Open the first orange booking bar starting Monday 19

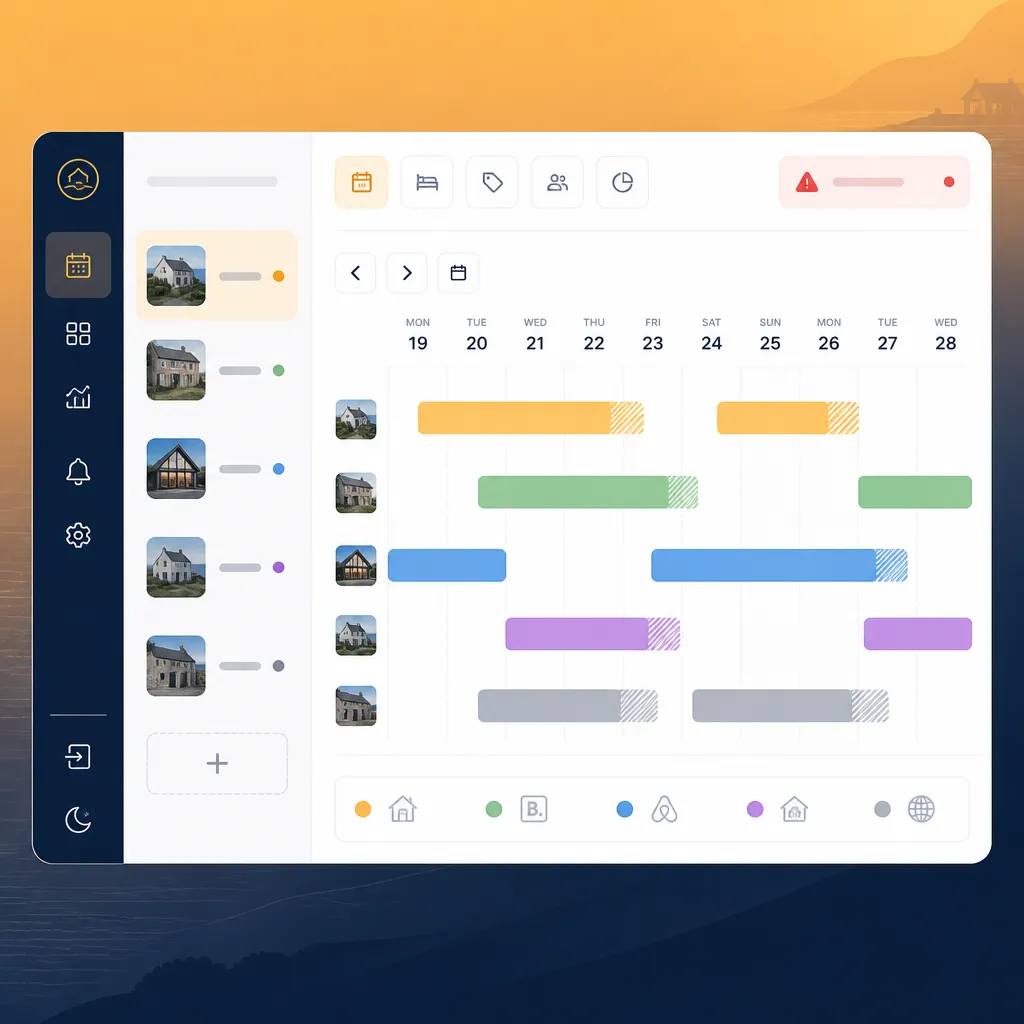531,418
